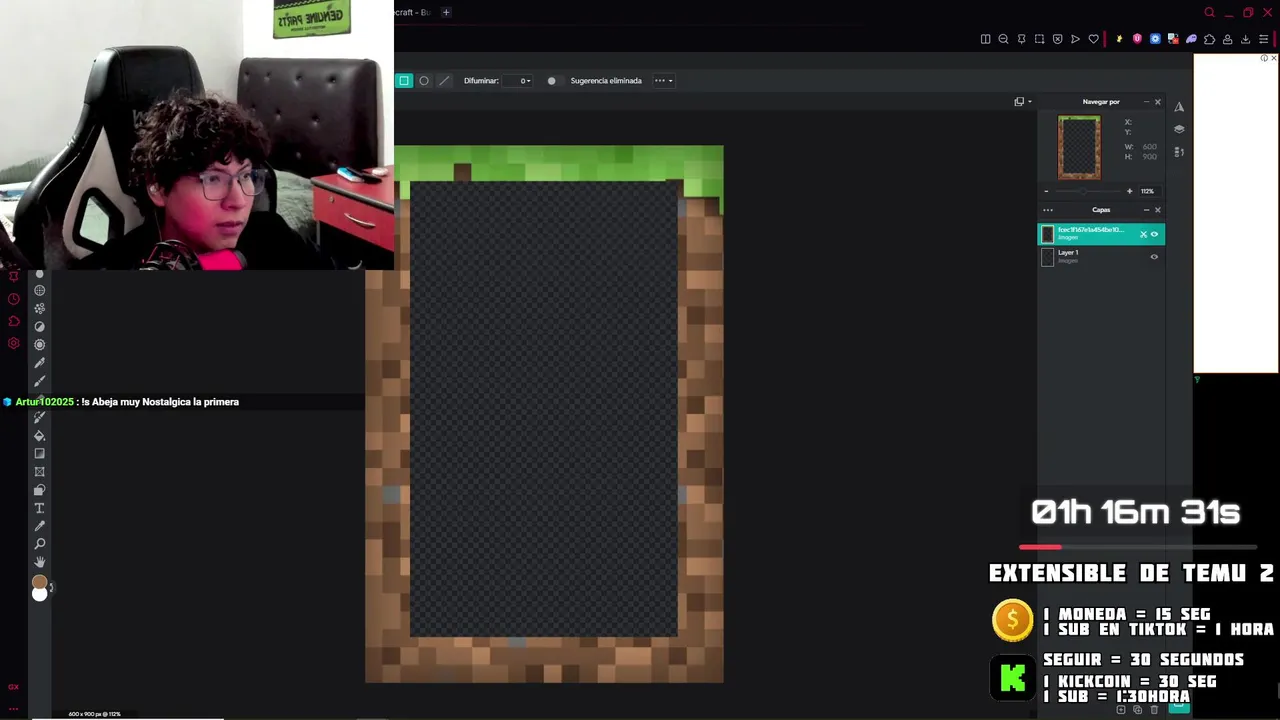Select the Dodge/Burn half-circle tool

(x=40, y=327)
